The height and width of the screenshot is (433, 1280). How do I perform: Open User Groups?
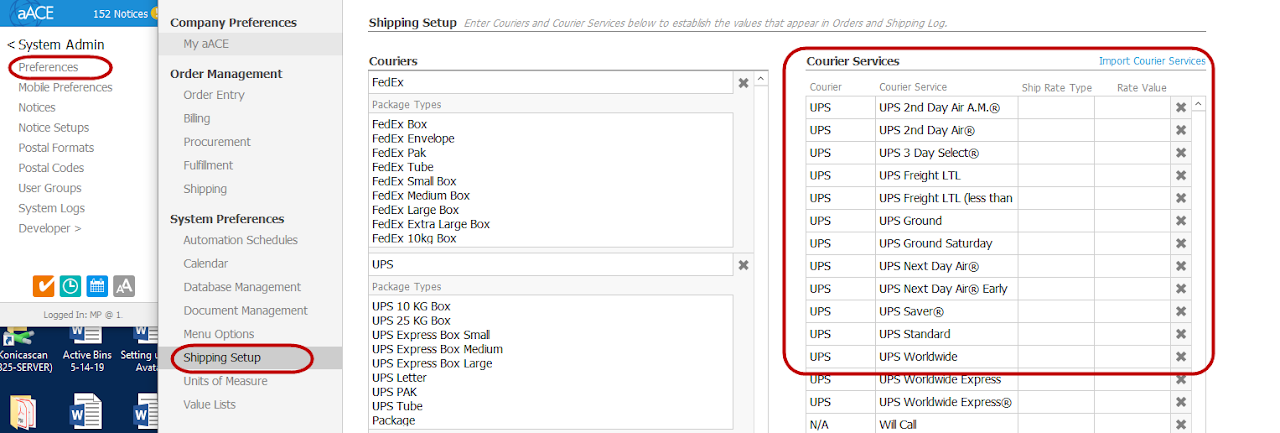point(50,188)
